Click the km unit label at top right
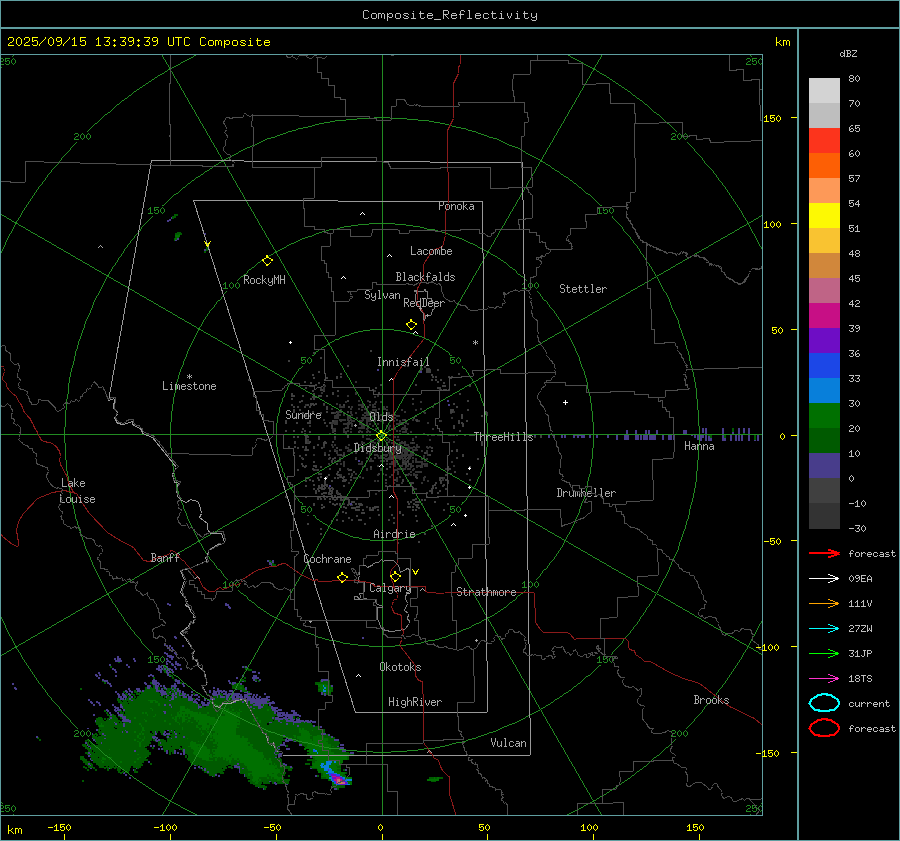This screenshot has height=841, width=900. pyautogui.click(x=782, y=42)
